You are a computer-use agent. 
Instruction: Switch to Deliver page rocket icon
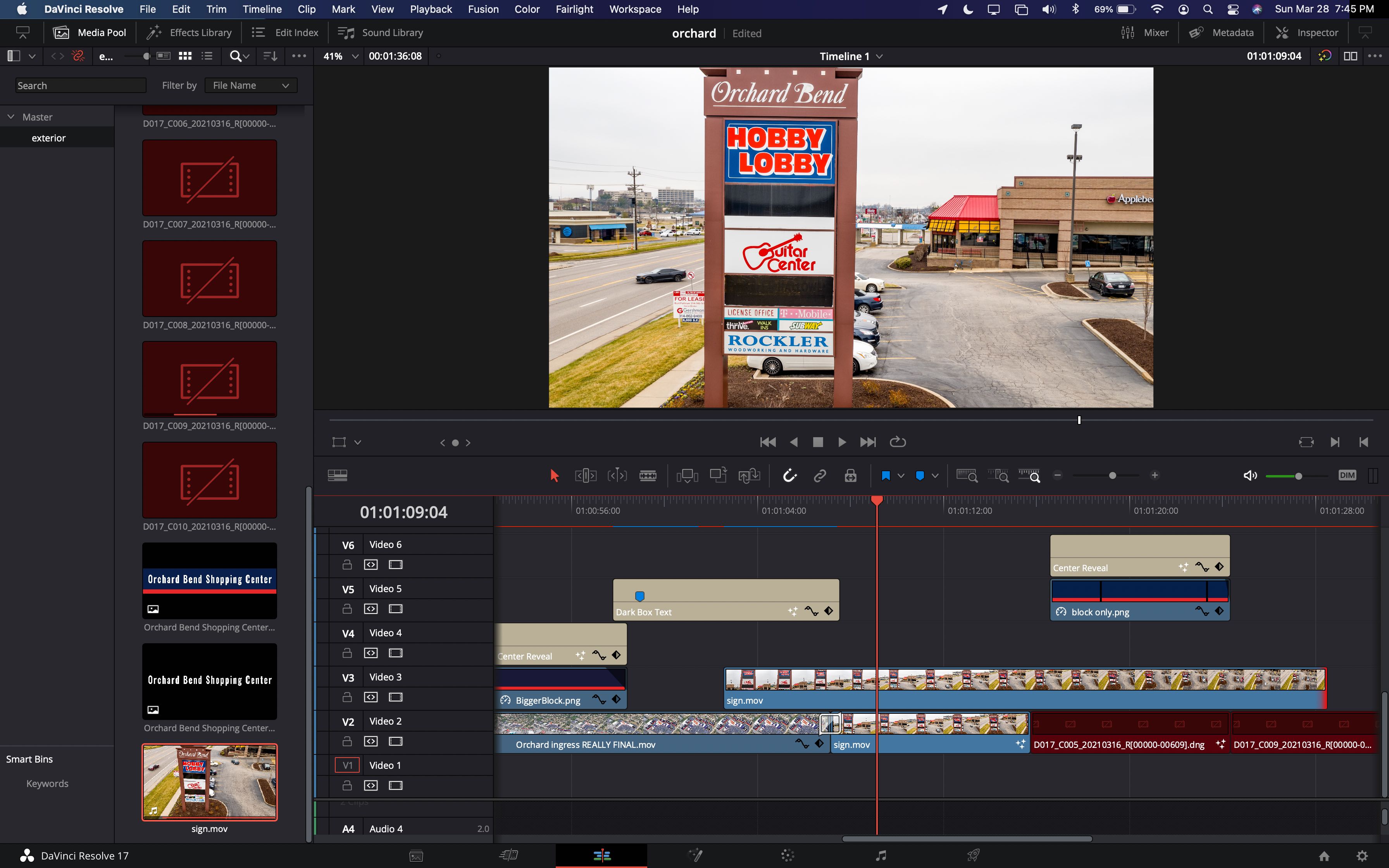pos(973,855)
